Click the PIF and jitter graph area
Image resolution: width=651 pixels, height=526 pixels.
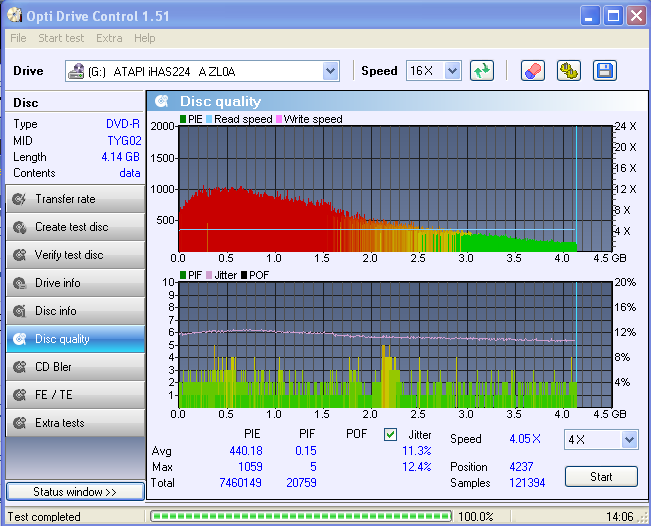coord(395,345)
